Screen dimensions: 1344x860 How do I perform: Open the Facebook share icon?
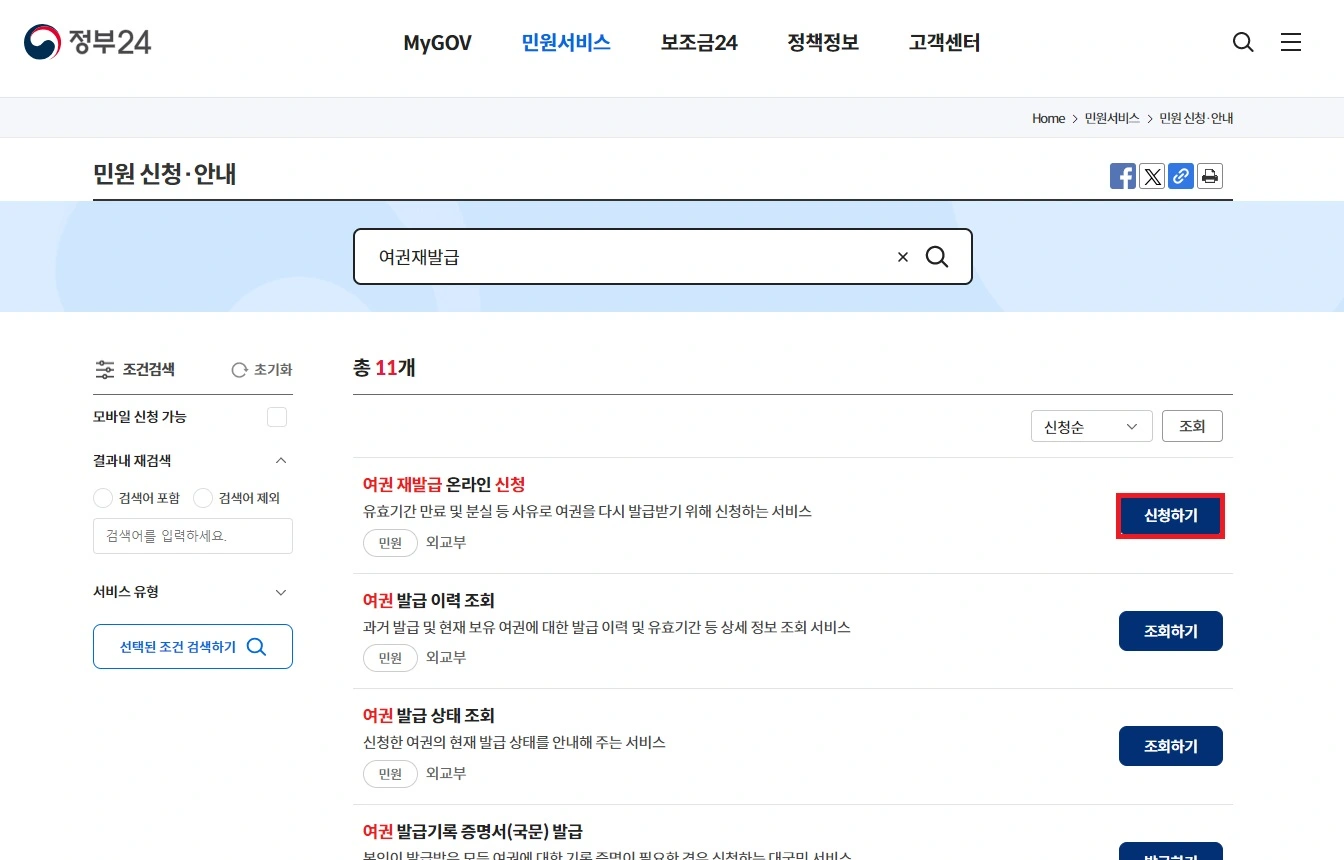coord(1122,176)
